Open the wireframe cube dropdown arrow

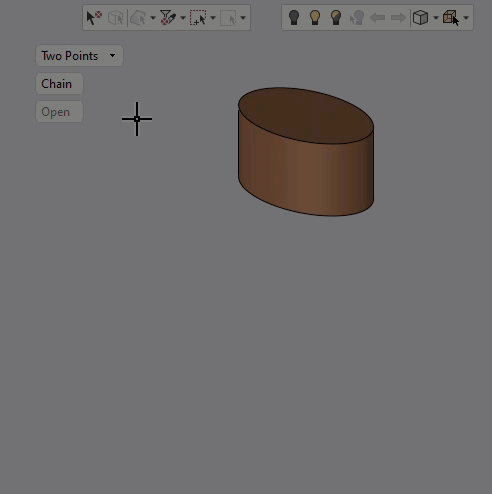466,18
